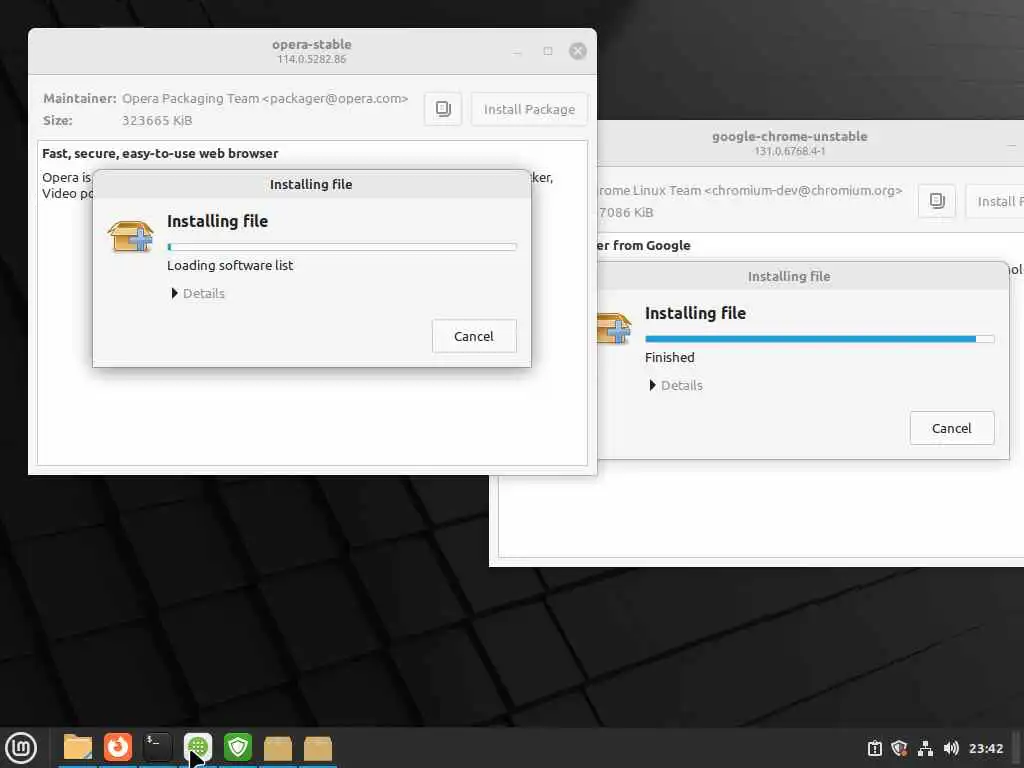Cancel the Chrome installing file dialog

(952, 428)
